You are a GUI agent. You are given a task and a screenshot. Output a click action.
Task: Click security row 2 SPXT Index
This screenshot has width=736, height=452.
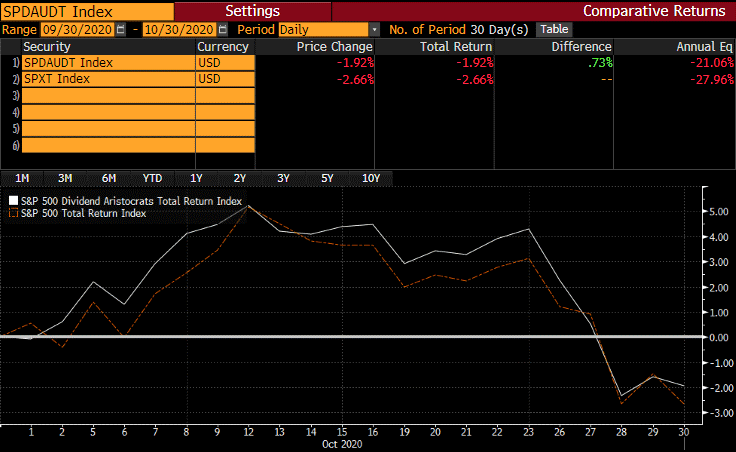[x=108, y=79]
